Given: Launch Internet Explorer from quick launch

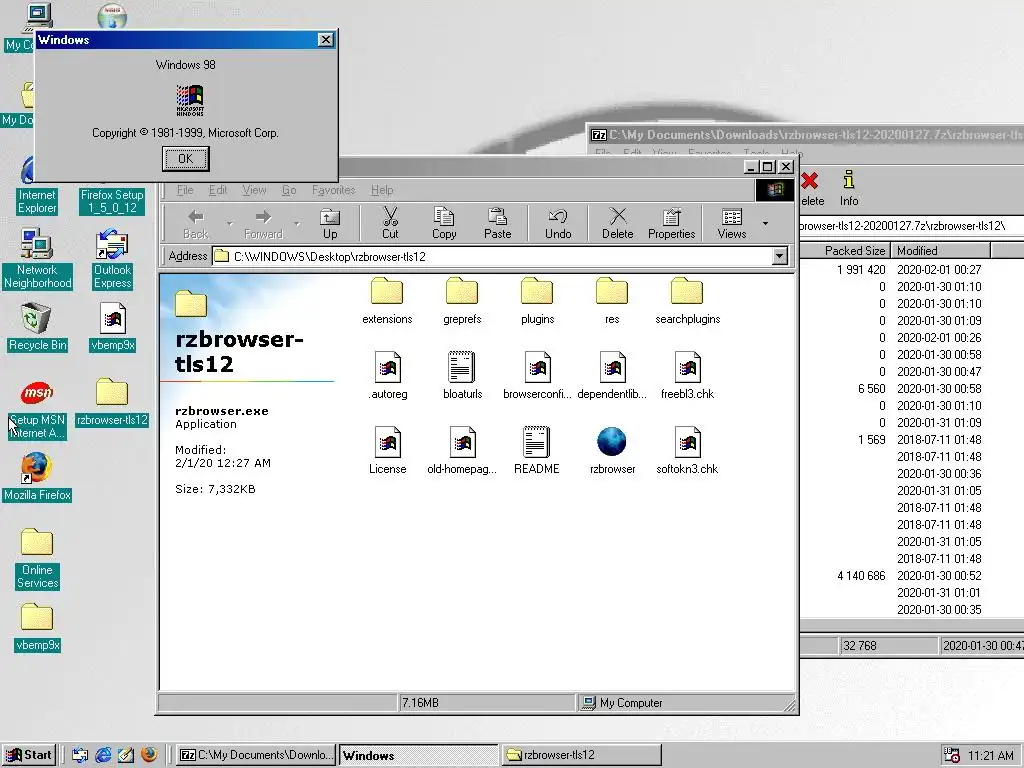Looking at the screenshot, I should [103, 755].
